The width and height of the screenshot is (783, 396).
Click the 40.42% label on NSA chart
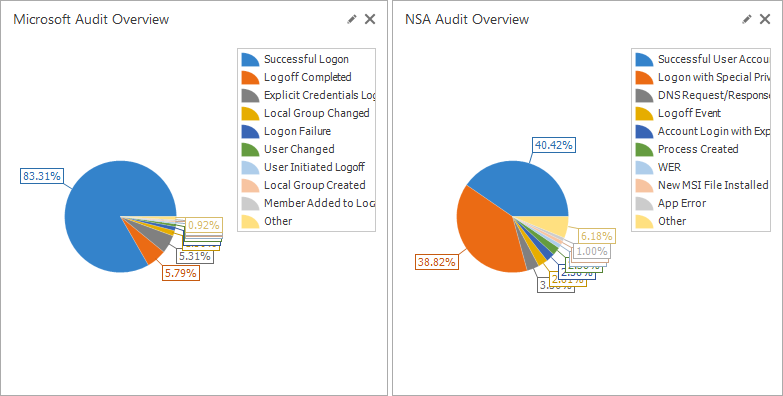[x=554, y=145]
